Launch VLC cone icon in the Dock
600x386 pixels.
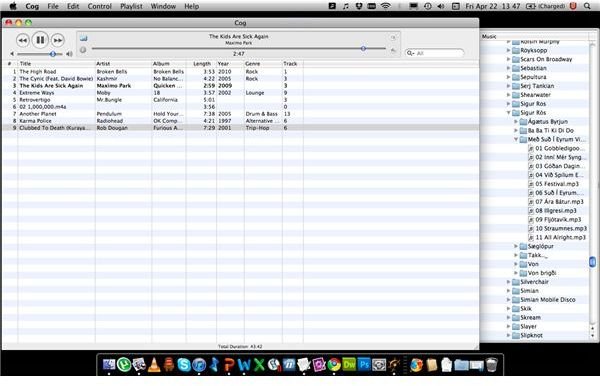click(154, 365)
